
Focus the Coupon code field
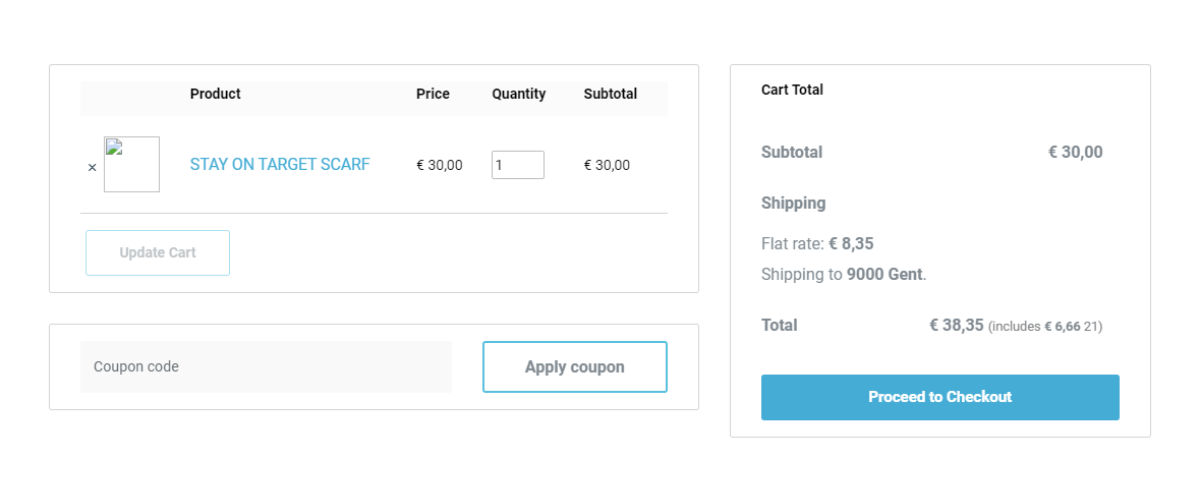click(x=266, y=367)
